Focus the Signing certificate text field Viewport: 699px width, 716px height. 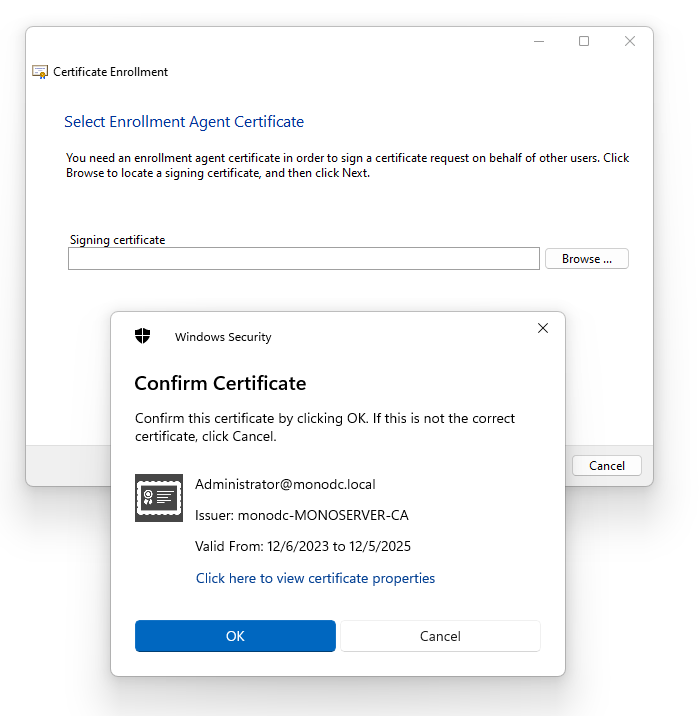pos(303,259)
